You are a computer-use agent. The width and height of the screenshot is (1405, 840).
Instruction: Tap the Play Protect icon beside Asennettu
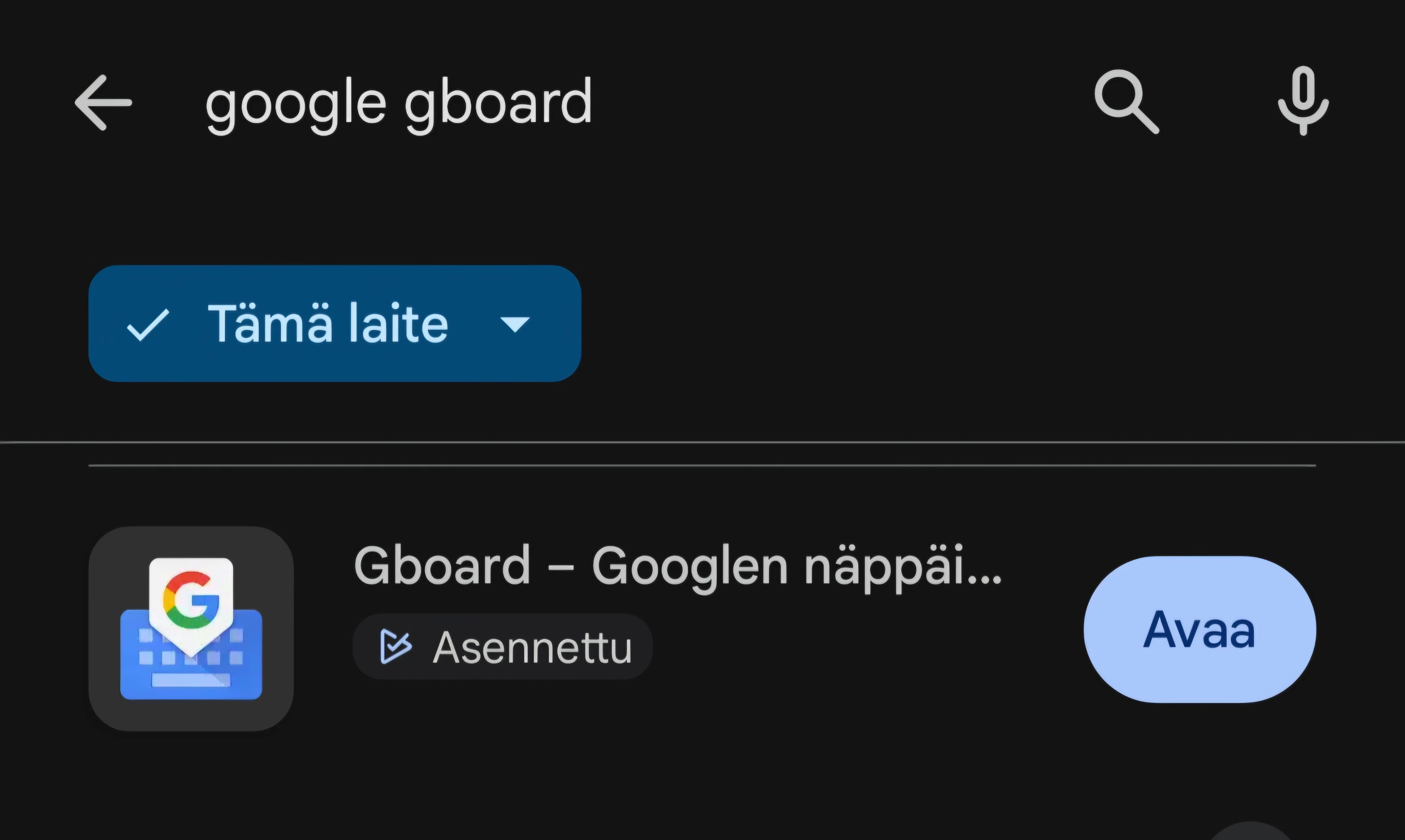[x=395, y=646]
